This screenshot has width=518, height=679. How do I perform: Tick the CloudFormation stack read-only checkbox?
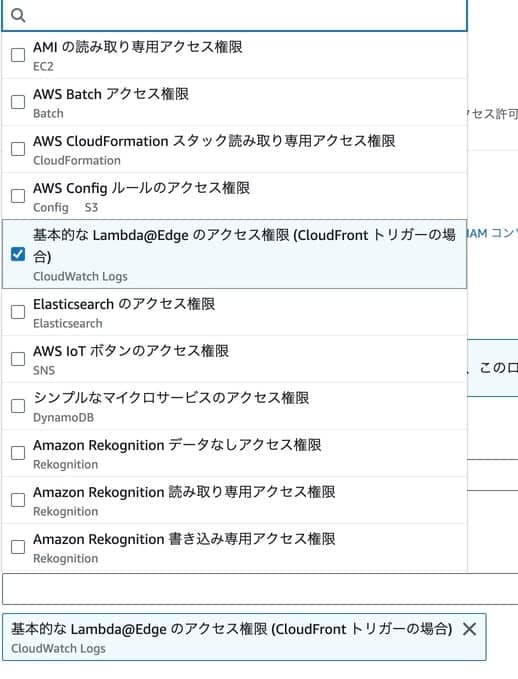(x=18, y=149)
